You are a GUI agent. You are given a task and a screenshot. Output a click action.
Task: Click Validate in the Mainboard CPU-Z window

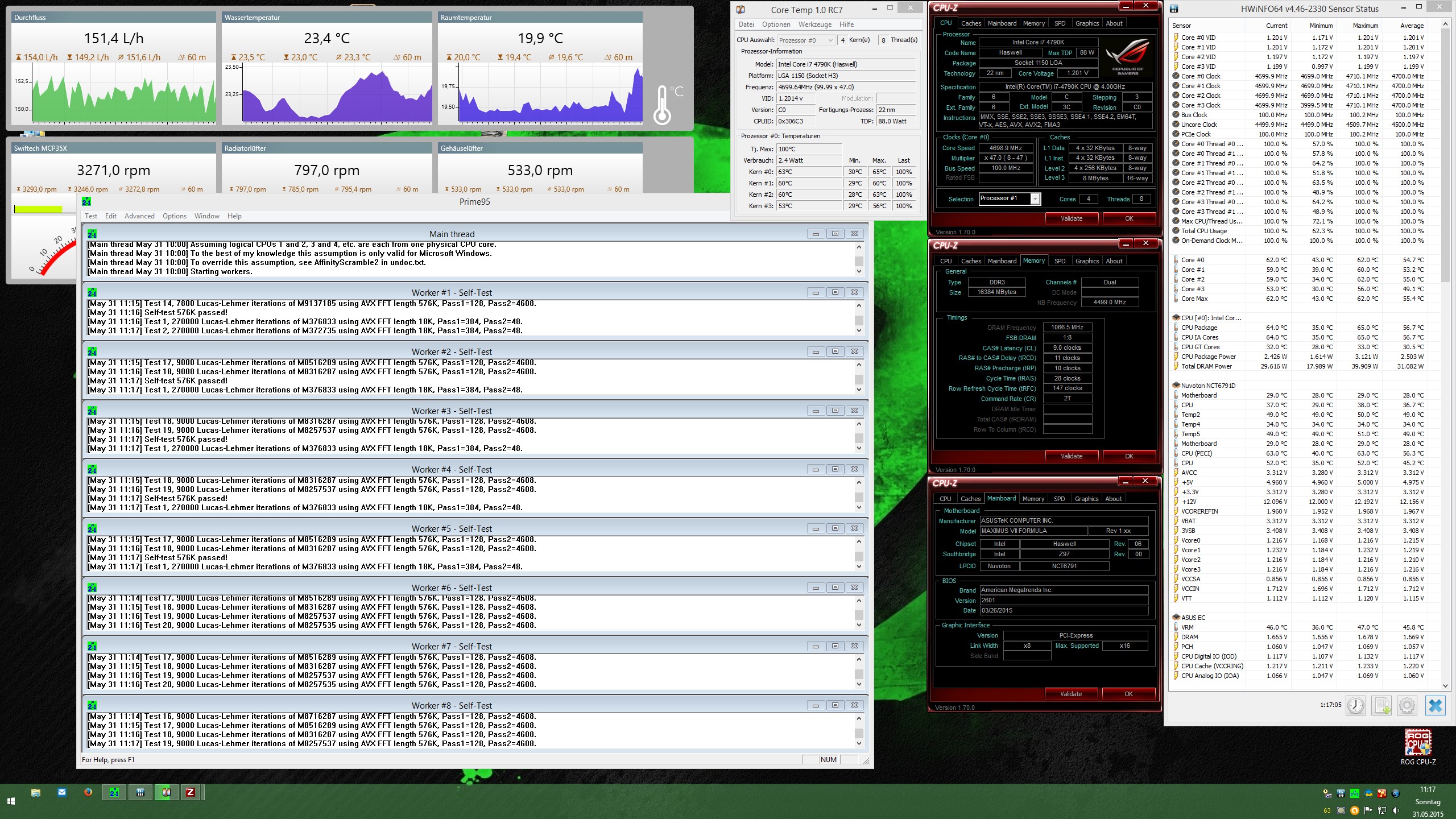coord(1071,694)
